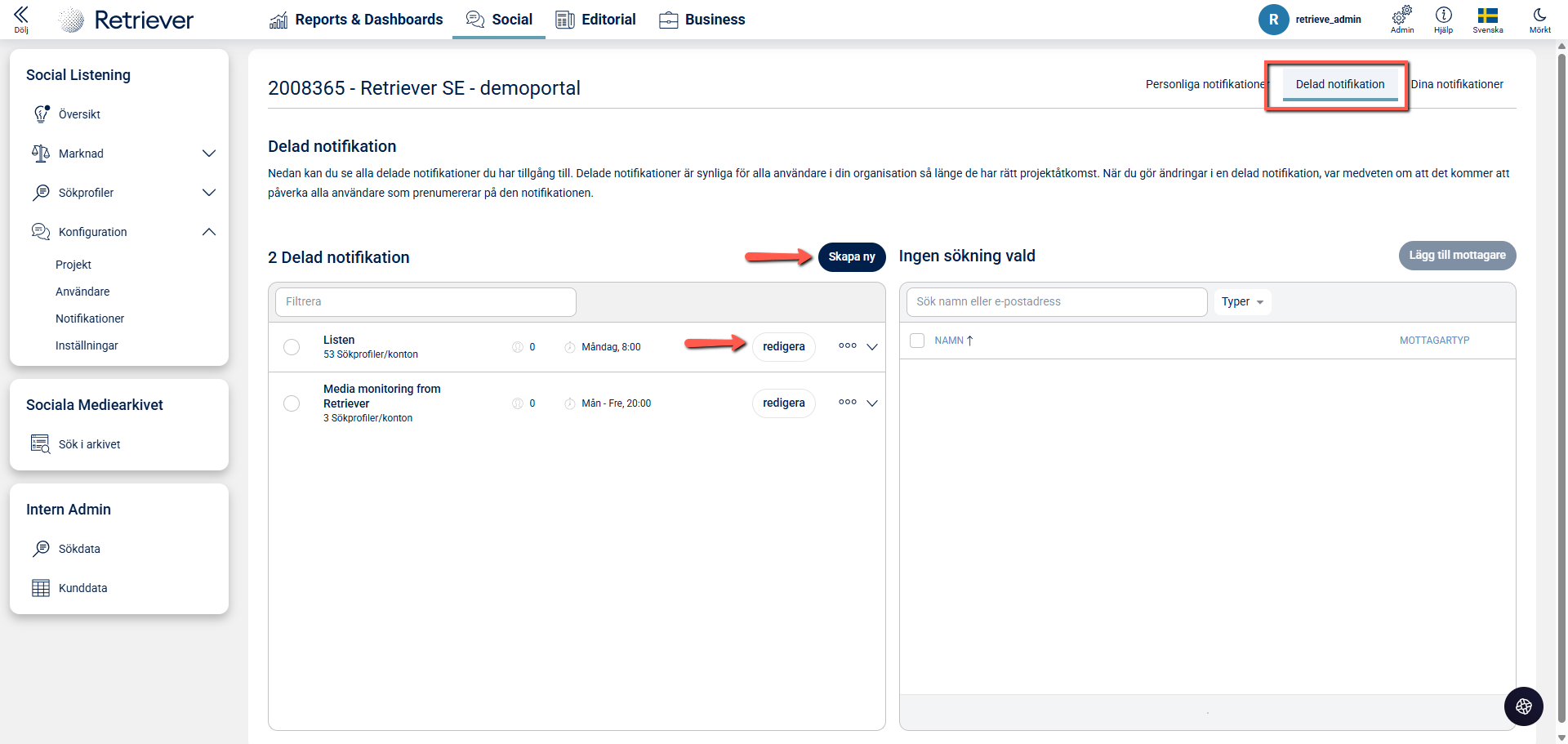Switch to Dina notifikationer tab
Viewport: 1568px width, 744px height.
click(x=1457, y=84)
